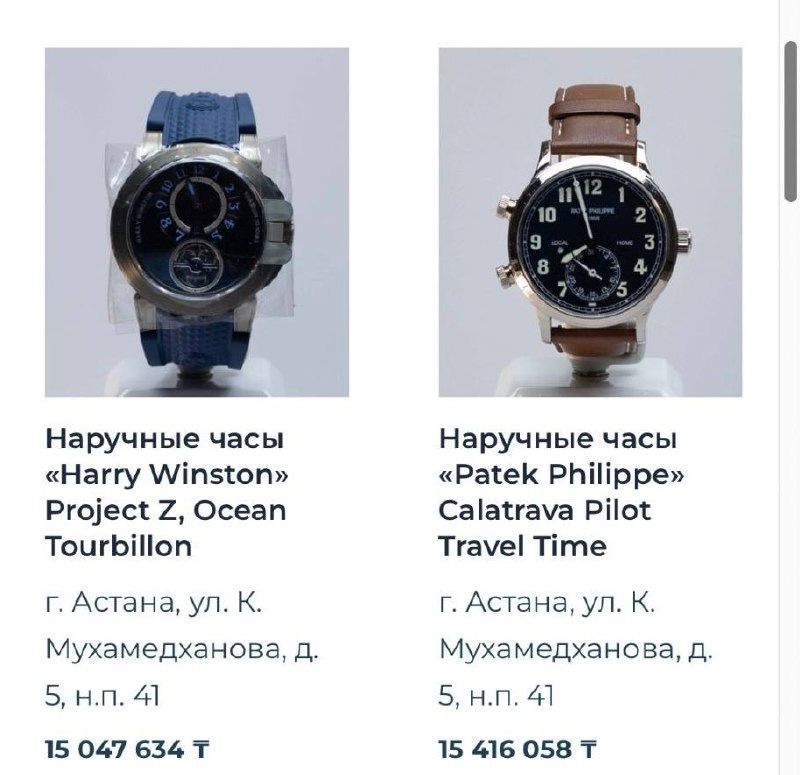Click the Travel Time text in the right title

point(522,546)
